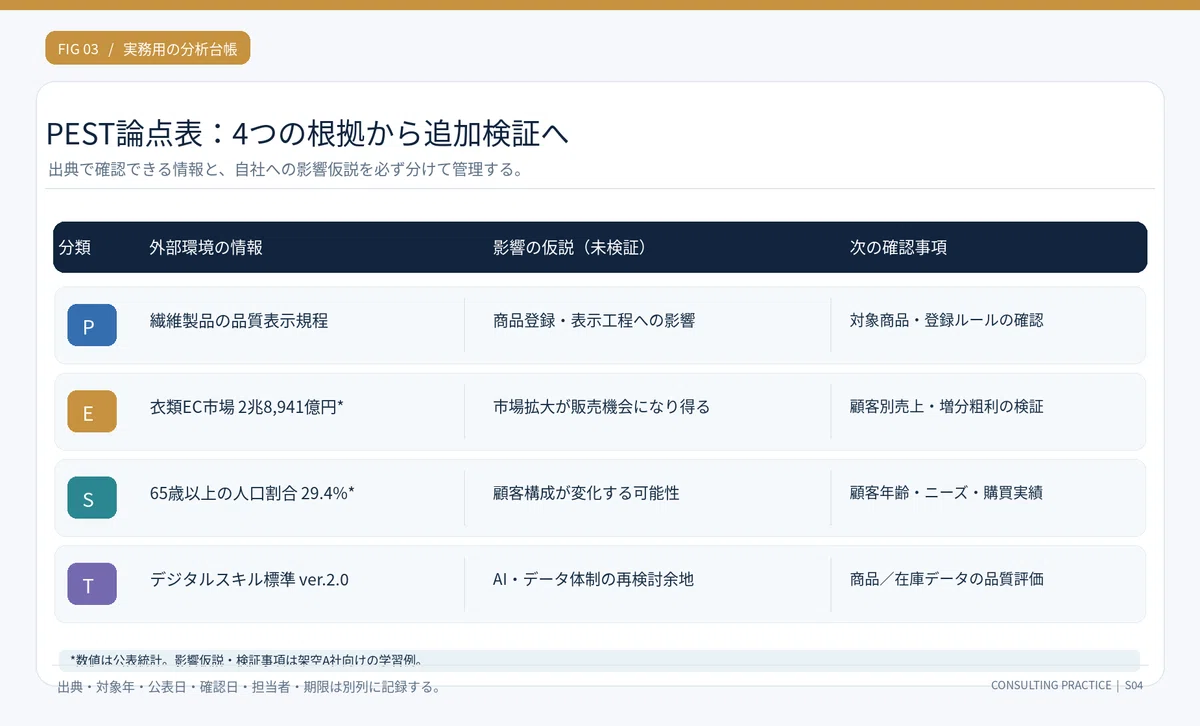Click the teal S category badge
1200x726 pixels.
click(x=92, y=497)
